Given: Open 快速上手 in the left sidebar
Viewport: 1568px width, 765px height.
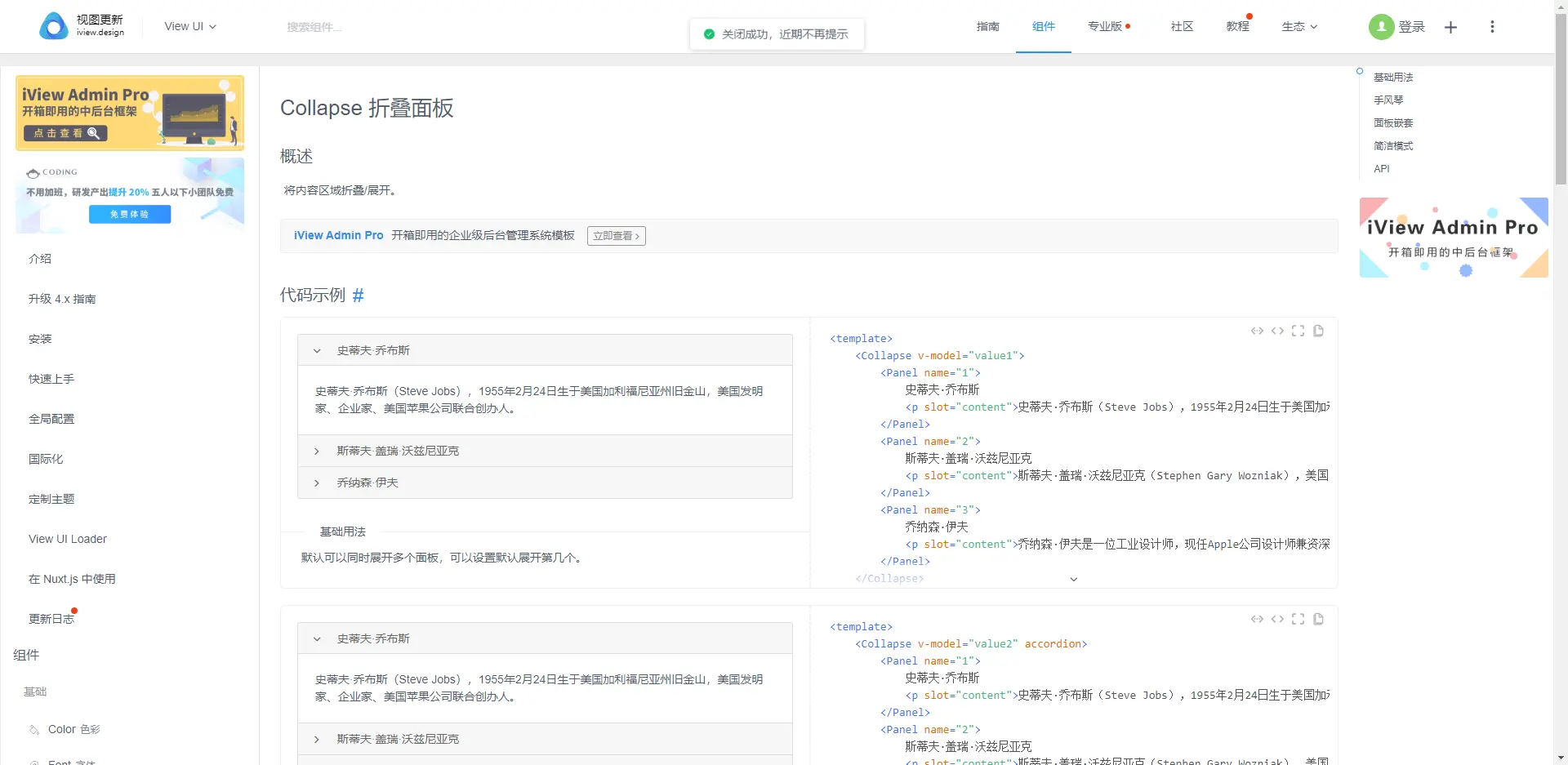Looking at the screenshot, I should pos(51,379).
